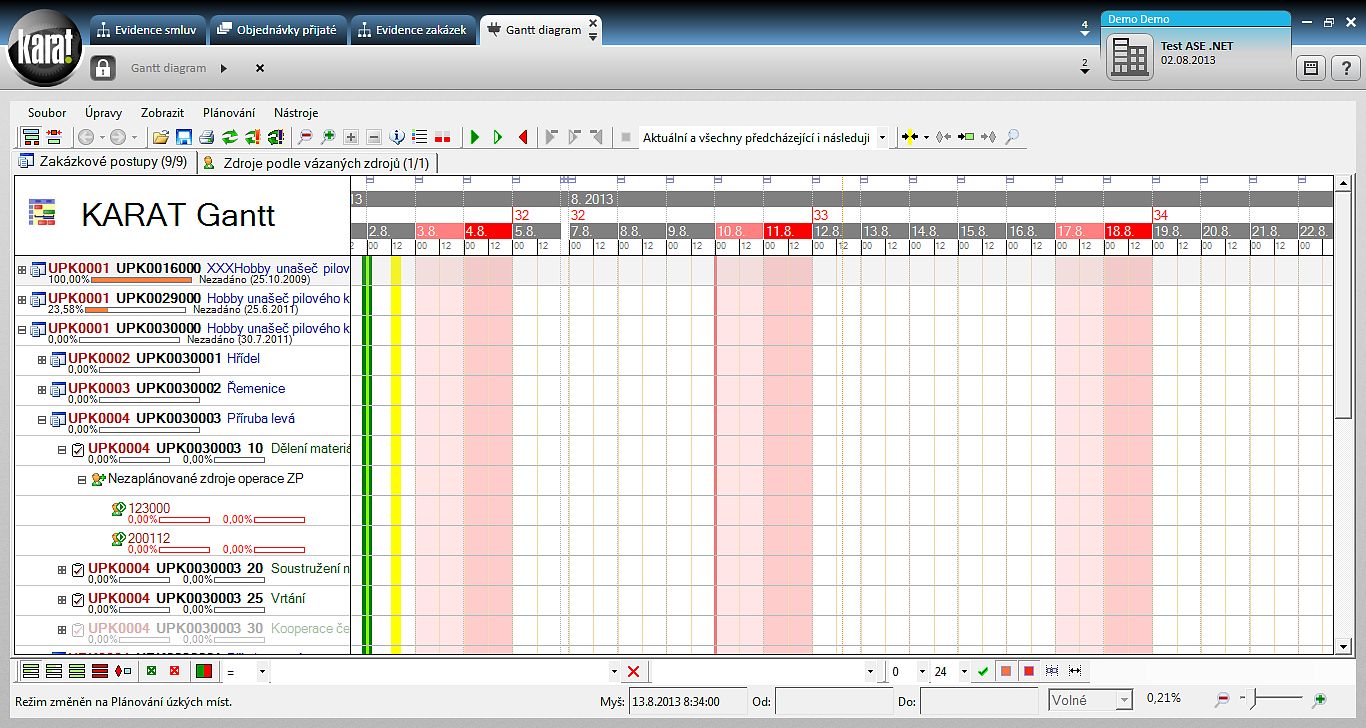The height and width of the screenshot is (728, 1366).
Task: Save with the blue floppy disk icon
Action: [x=184, y=137]
